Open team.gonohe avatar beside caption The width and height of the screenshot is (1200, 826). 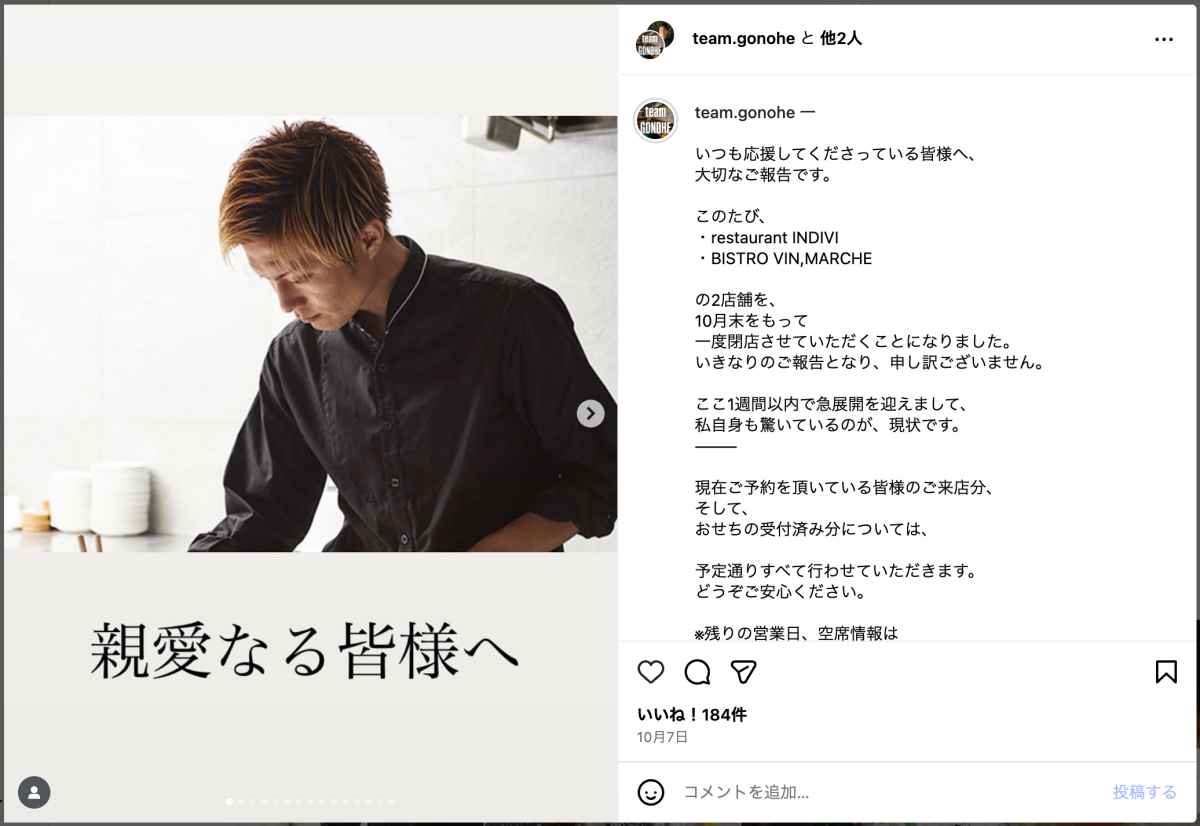(x=656, y=120)
